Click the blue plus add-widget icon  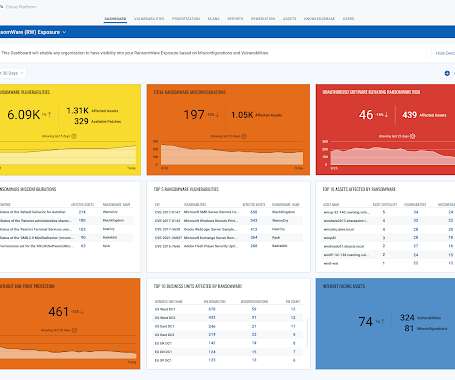click(447, 73)
